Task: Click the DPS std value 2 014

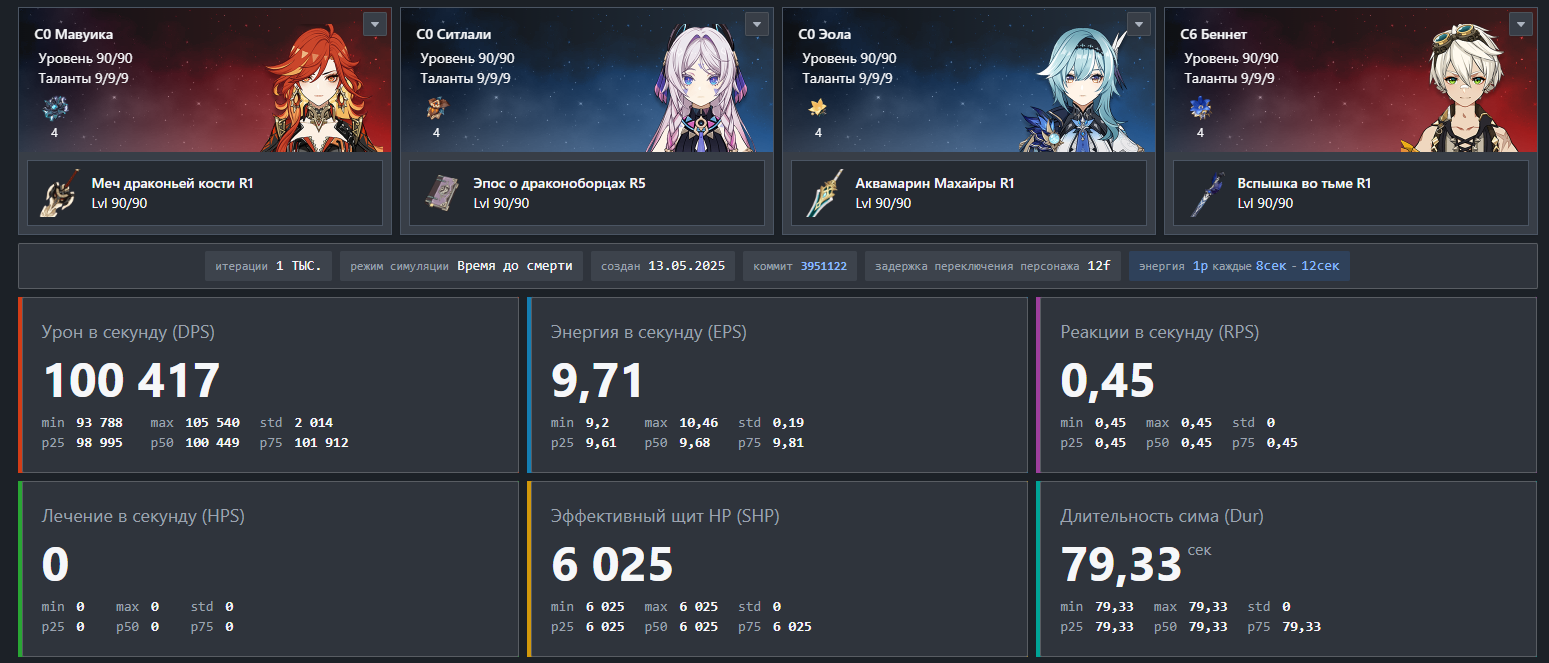Action: [x=313, y=423]
